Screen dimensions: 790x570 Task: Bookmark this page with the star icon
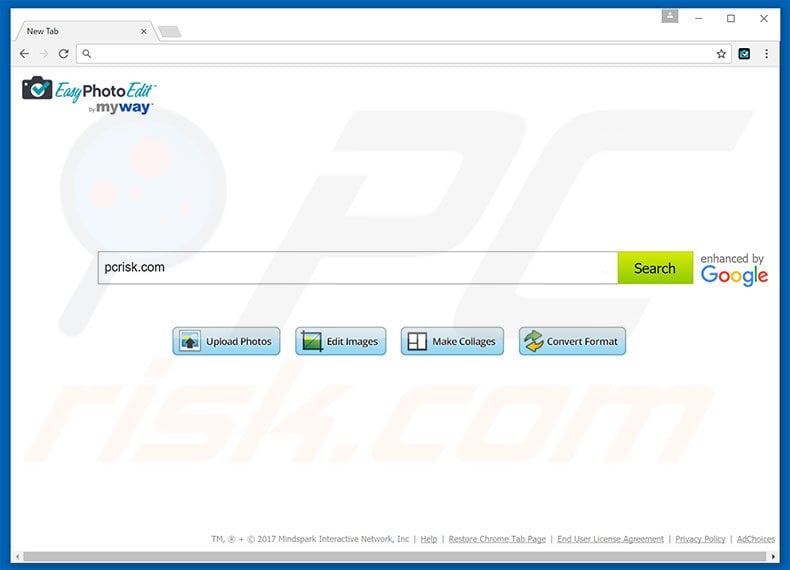pos(721,54)
